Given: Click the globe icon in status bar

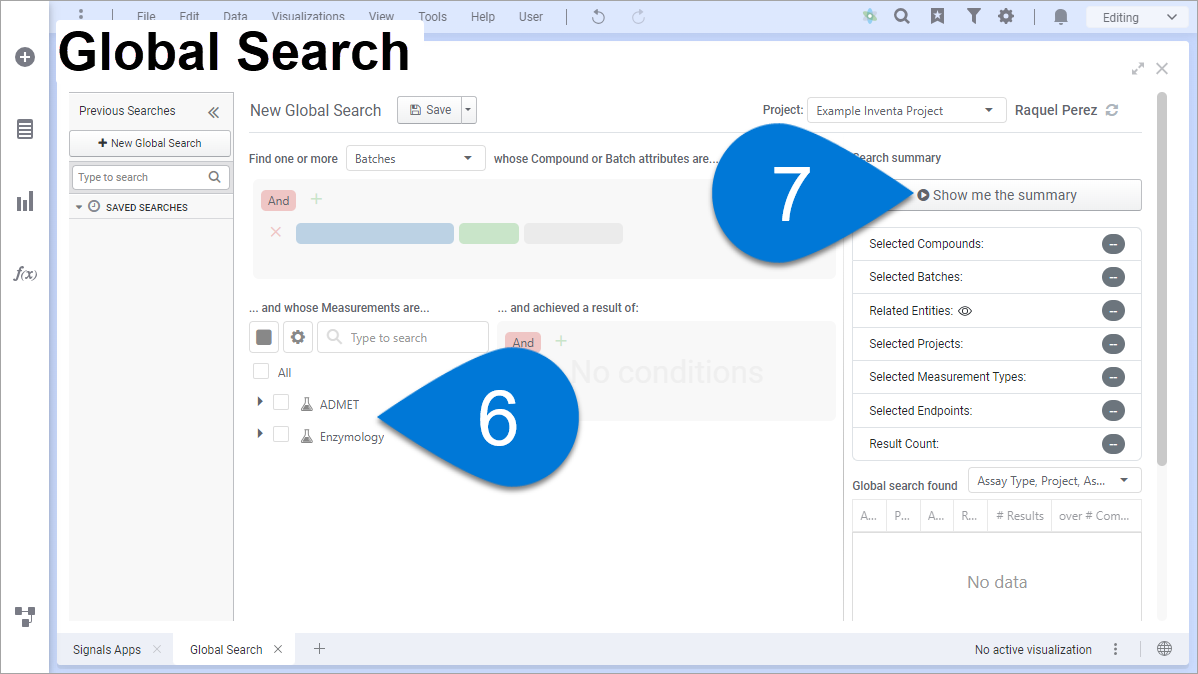Looking at the screenshot, I should click(x=1164, y=649).
